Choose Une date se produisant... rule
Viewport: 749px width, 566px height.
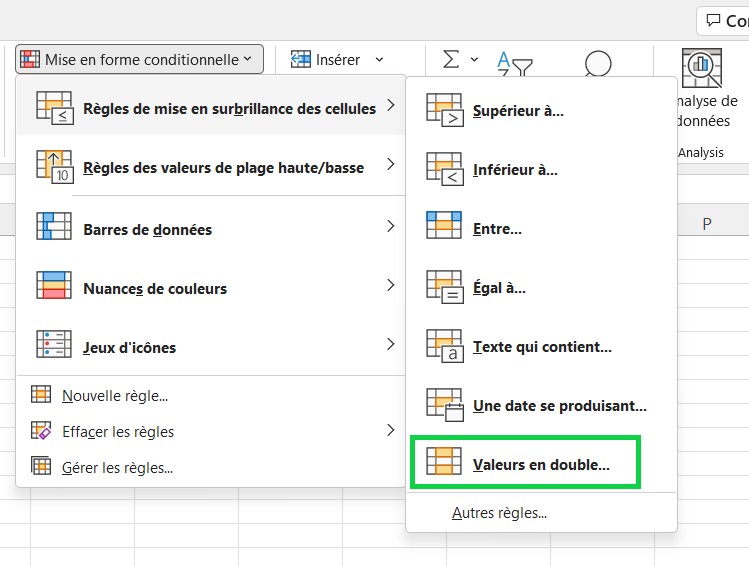coord(541,406)
